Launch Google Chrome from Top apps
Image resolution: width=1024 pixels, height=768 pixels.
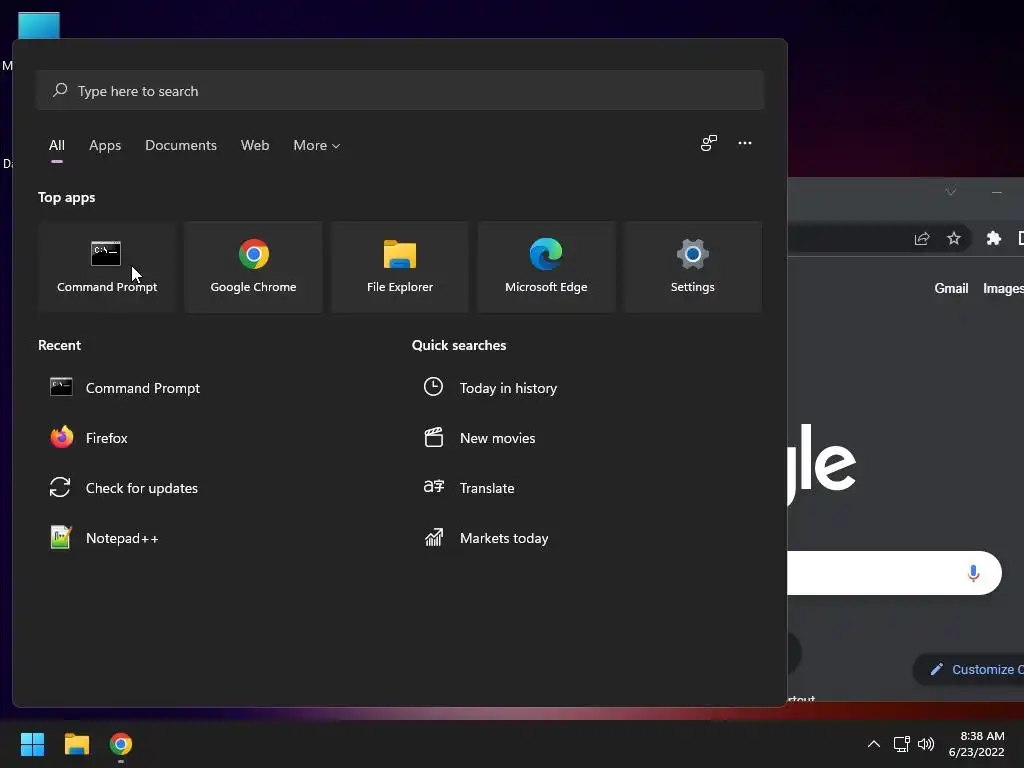(253, 266)
